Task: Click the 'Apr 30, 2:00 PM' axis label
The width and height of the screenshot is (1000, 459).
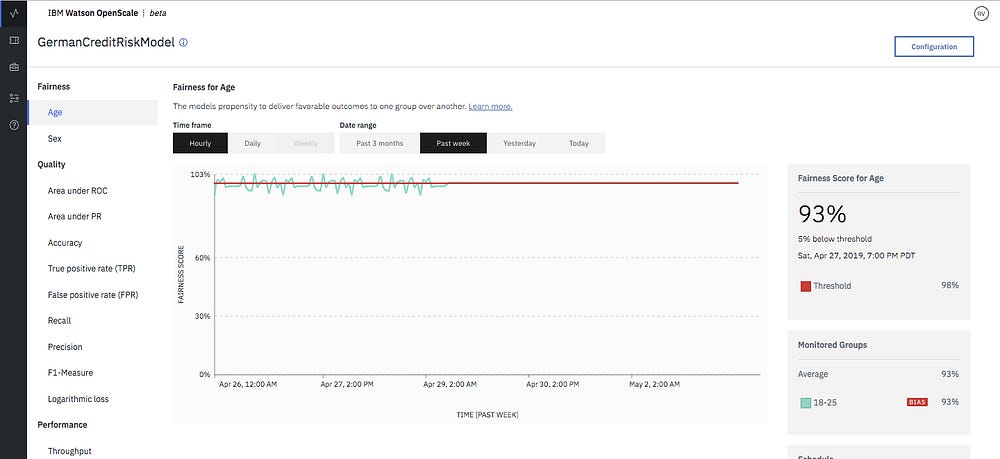Action: (x=552, y=384)
